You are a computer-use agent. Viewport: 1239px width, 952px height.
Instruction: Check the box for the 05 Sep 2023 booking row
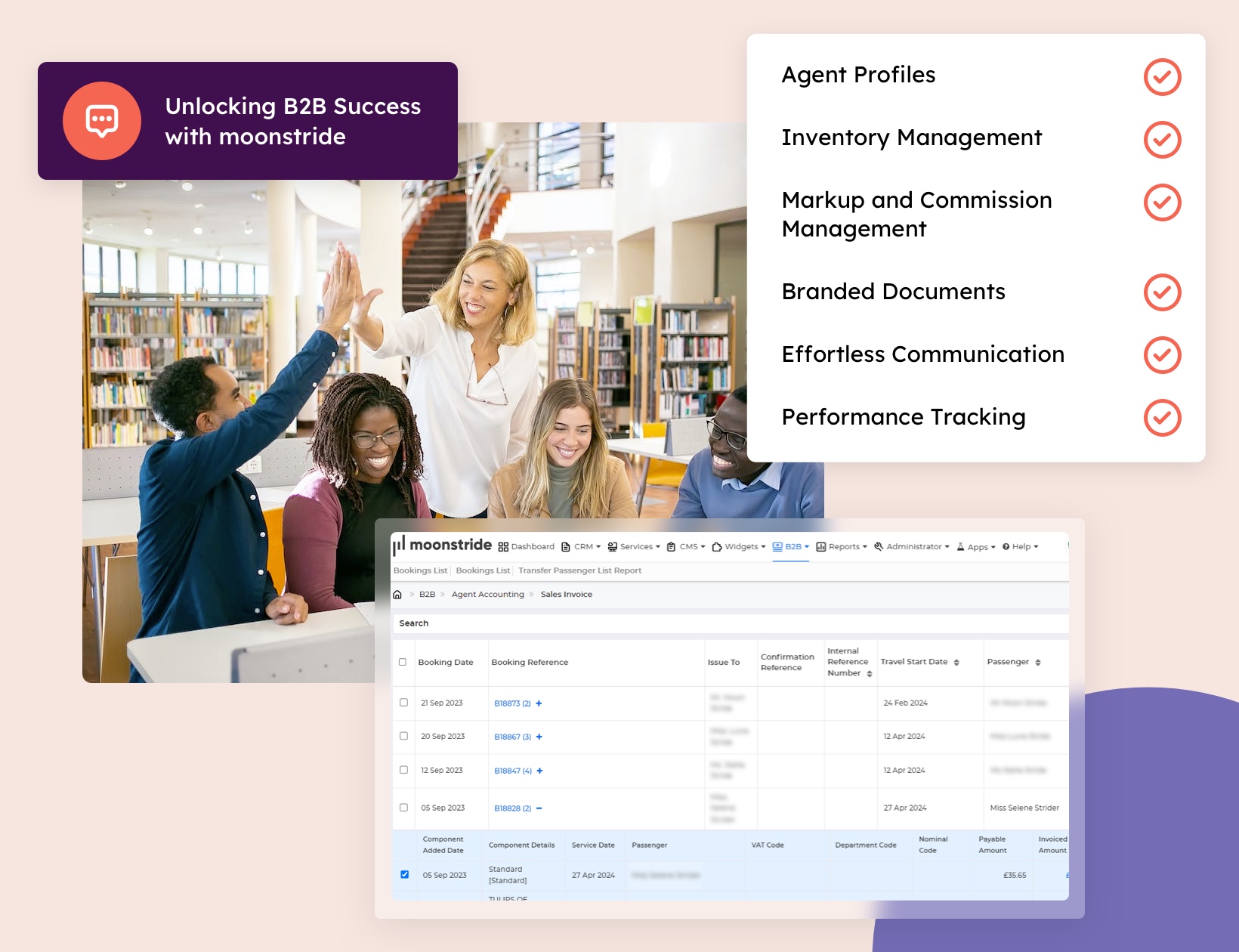click(403, 808)
